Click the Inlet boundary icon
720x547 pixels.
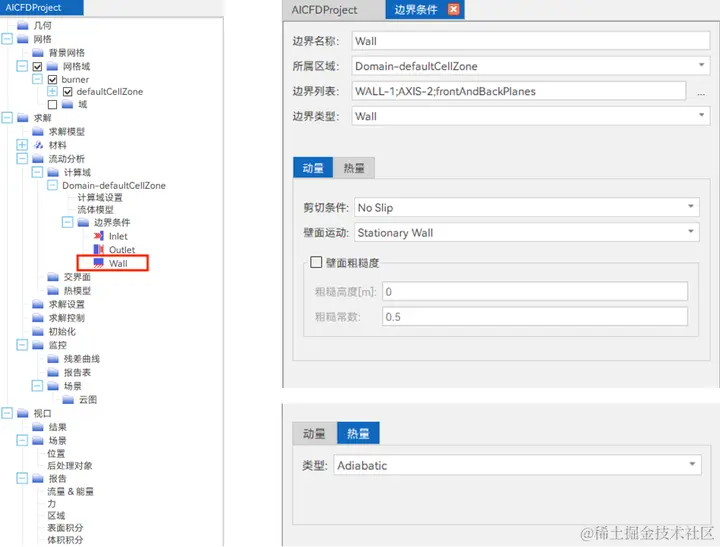click(x=98, y=236)
